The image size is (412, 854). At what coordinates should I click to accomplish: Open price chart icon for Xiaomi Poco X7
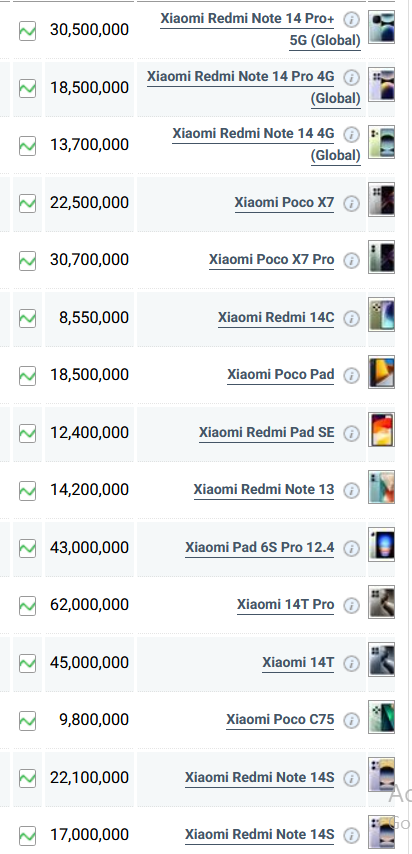click(27, 204)
